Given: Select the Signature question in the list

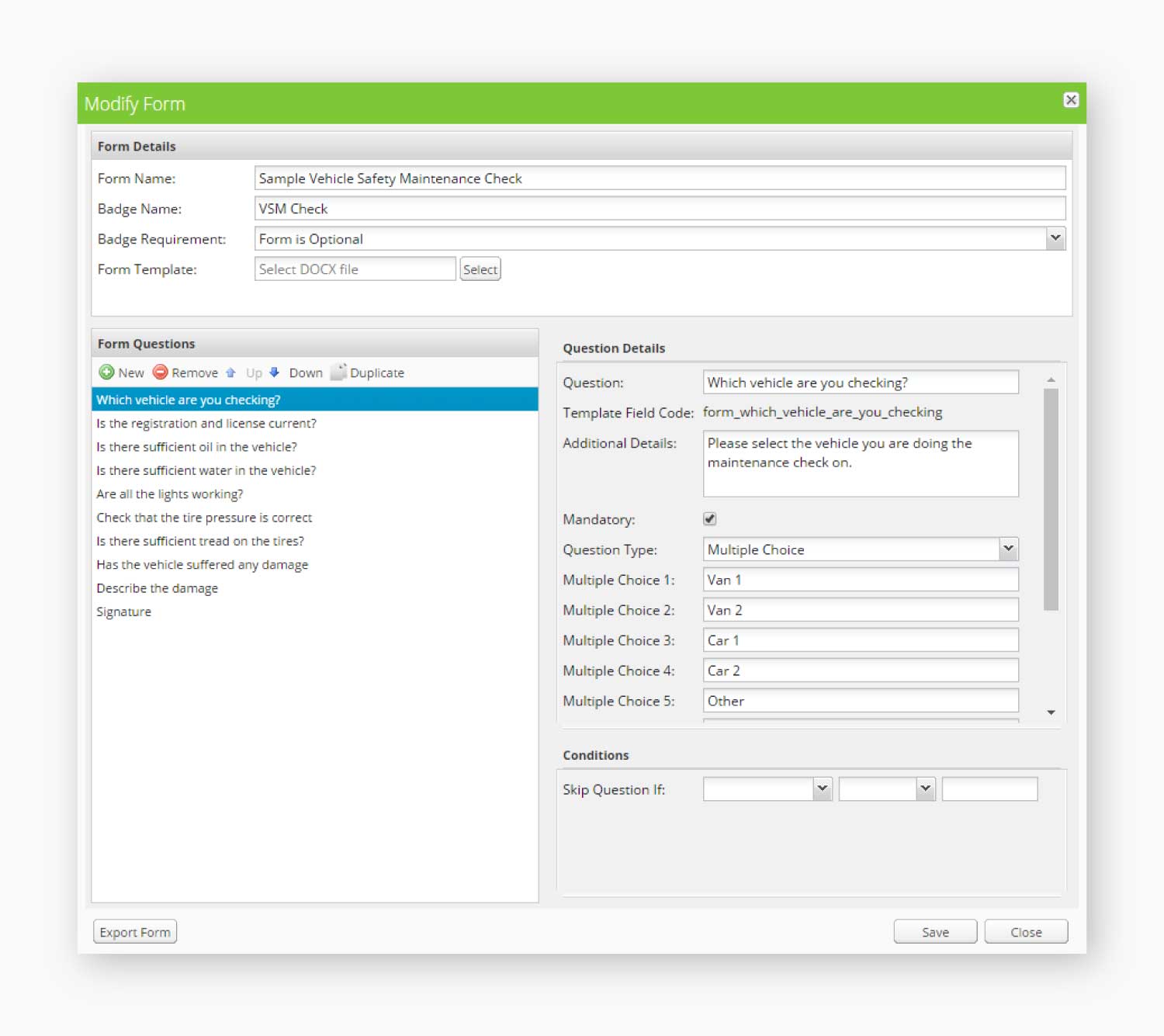Looking at the screenshot, I should click(123, 612).
